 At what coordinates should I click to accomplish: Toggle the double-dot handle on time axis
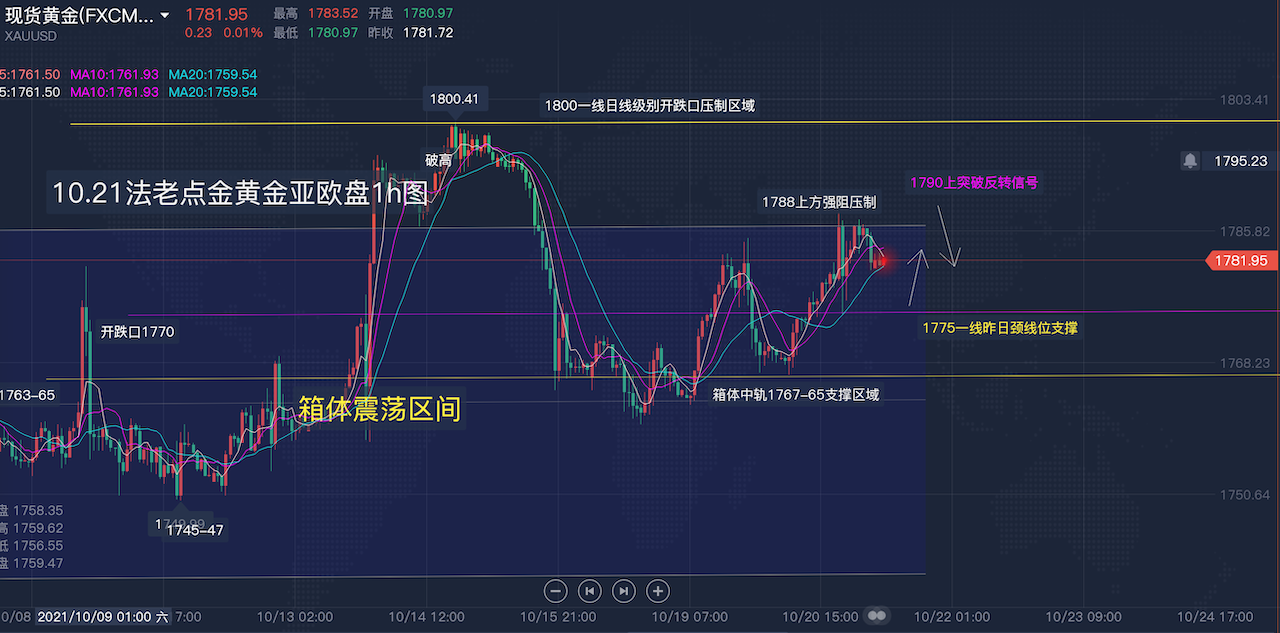tap(877, 616)
